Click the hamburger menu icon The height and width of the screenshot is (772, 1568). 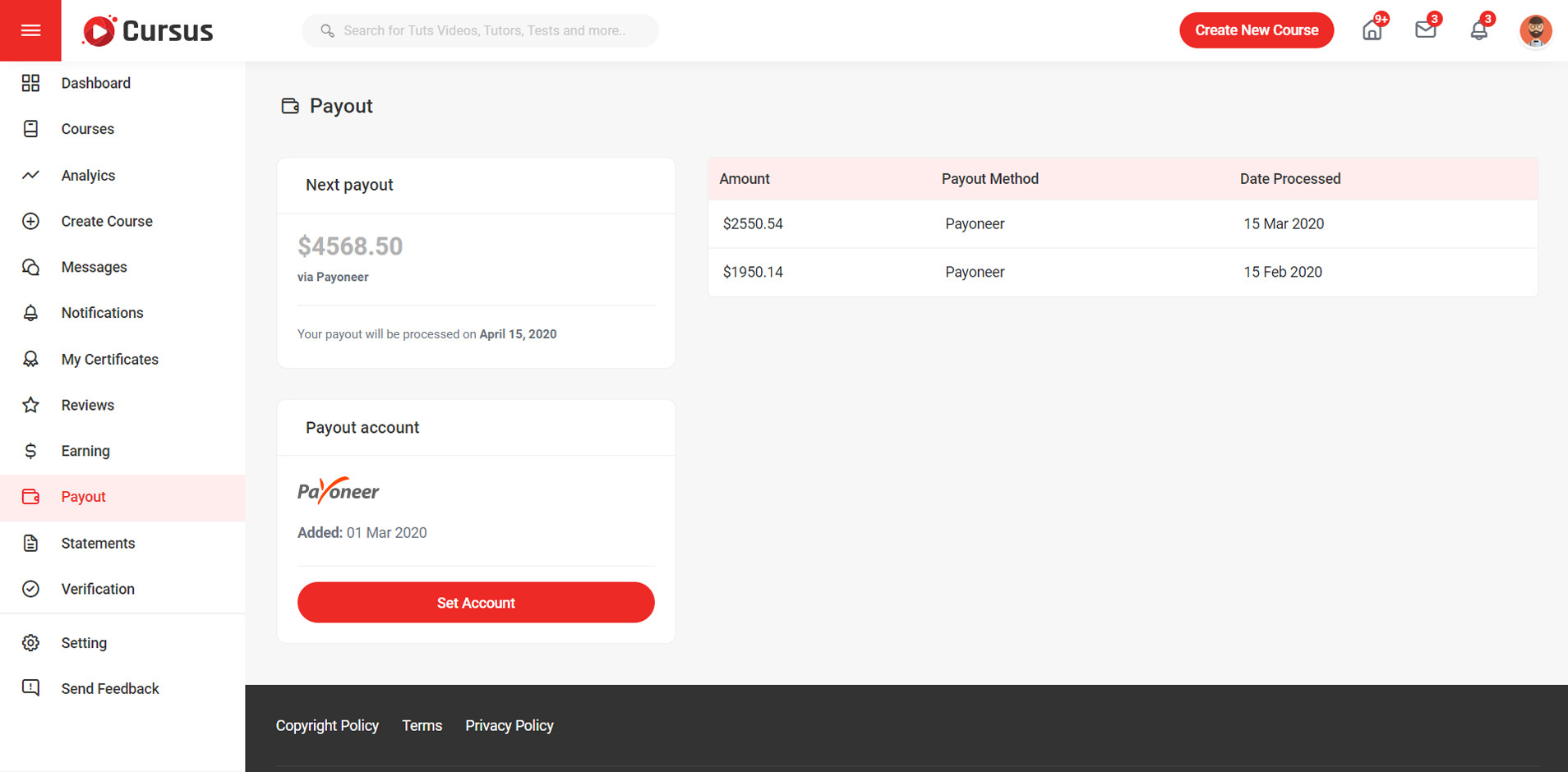pyautogui.click(x=30, y=30)
